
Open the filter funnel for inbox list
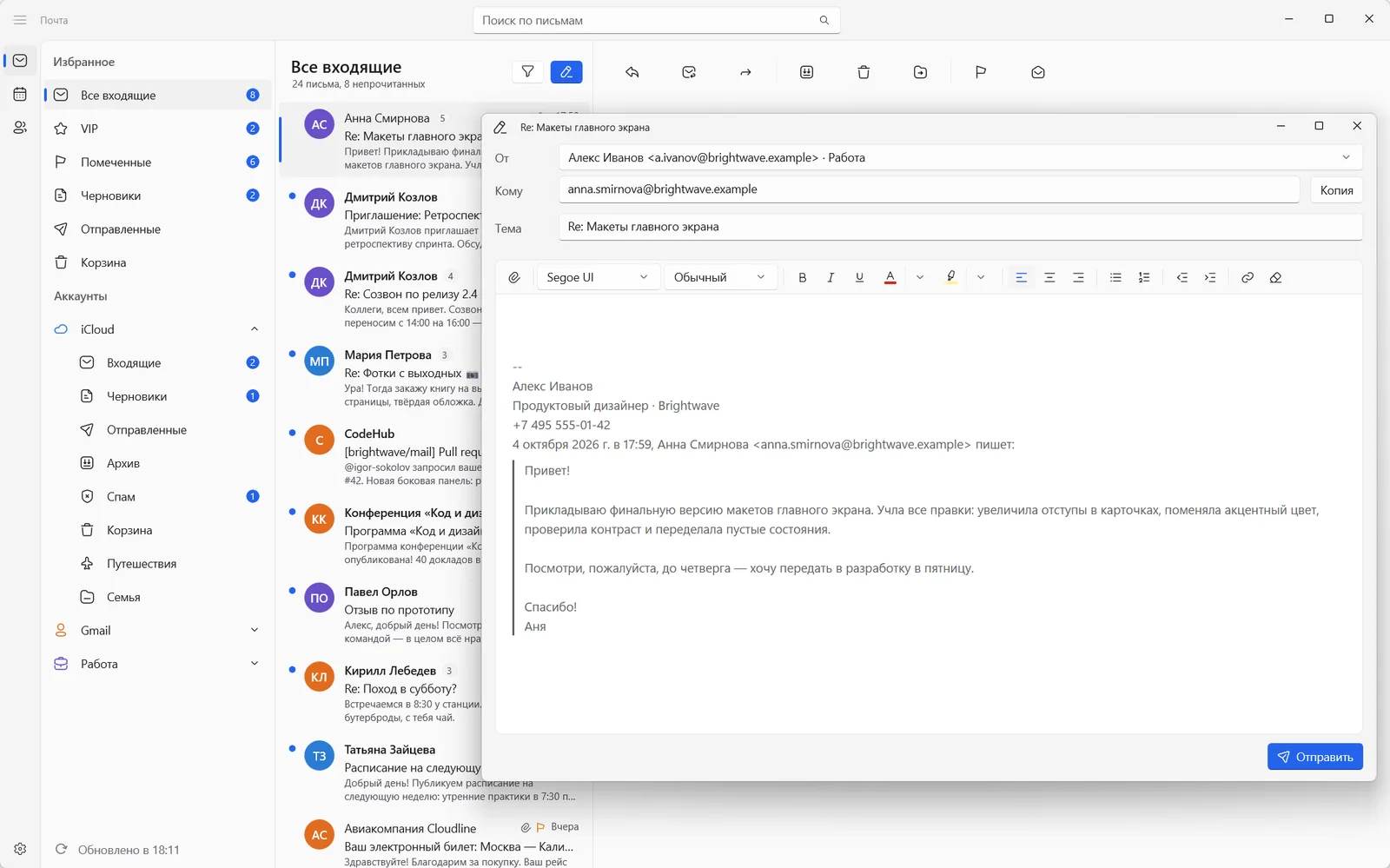click(527, 72)
